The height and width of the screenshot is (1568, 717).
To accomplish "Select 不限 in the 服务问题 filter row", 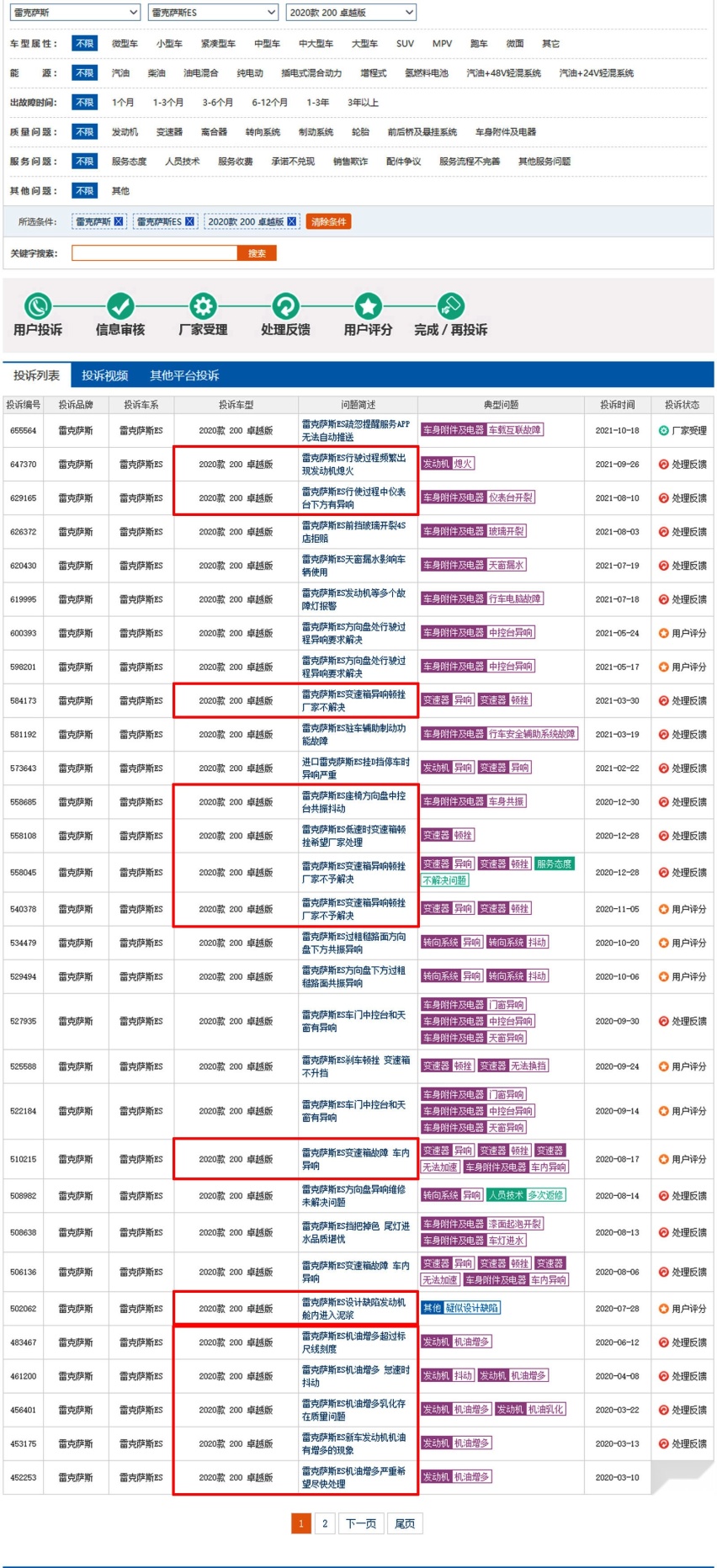I will 84,162.
